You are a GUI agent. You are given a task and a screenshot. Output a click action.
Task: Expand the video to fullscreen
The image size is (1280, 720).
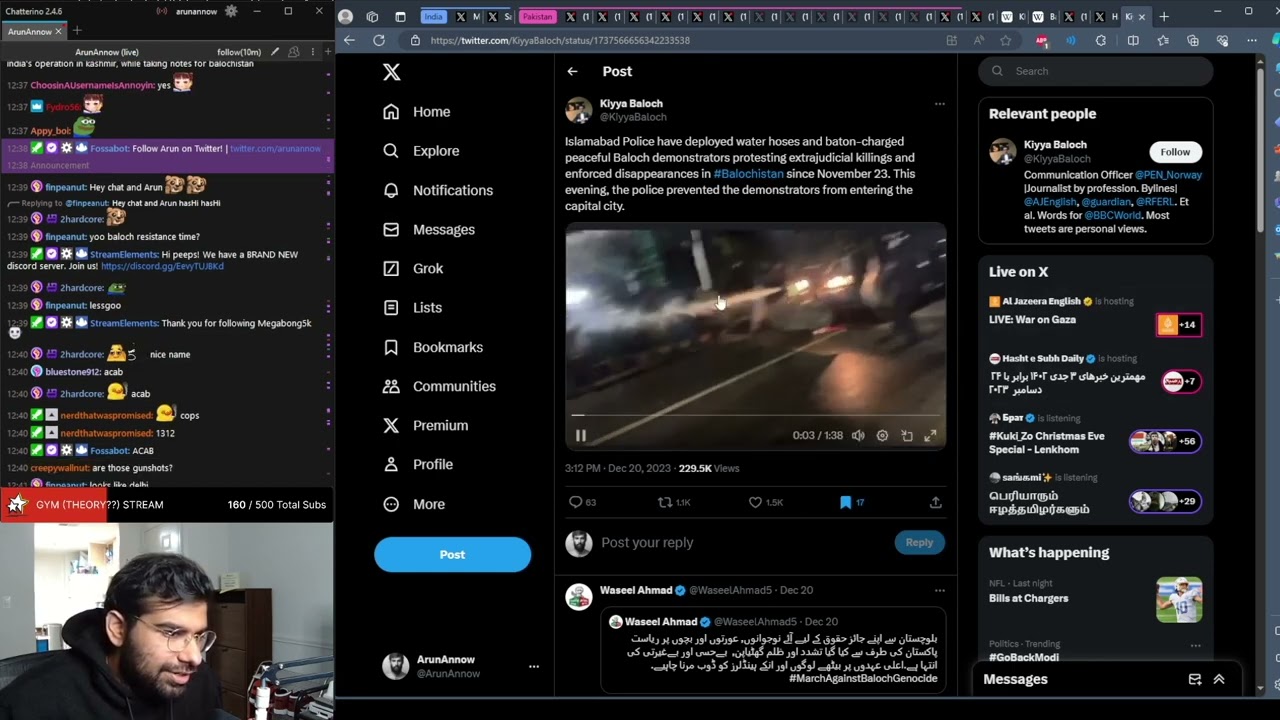click(x=930, y=436)
